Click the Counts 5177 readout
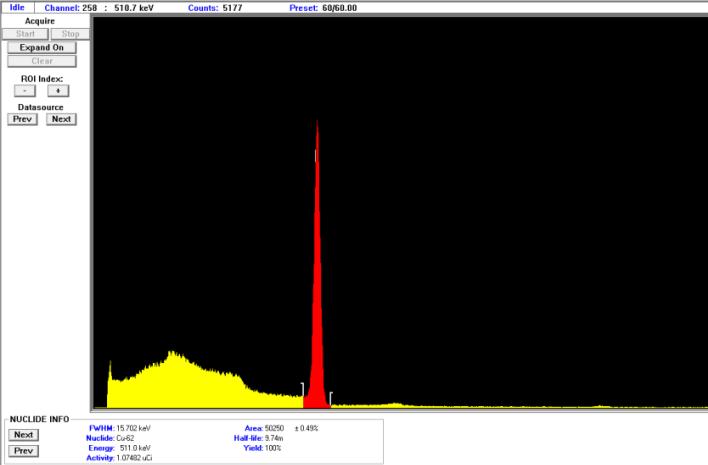This screenshot has width=708, height=465. click(x=215, y=8)
